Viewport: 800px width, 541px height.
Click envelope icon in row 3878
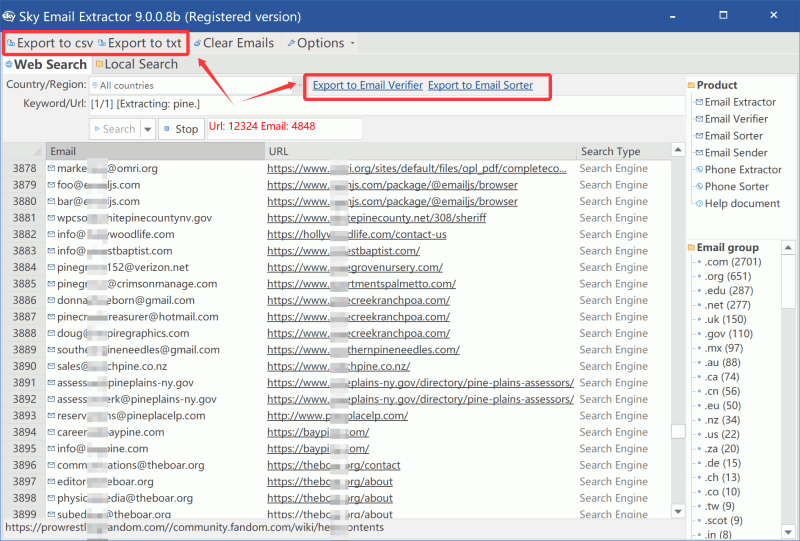(51, 168)
